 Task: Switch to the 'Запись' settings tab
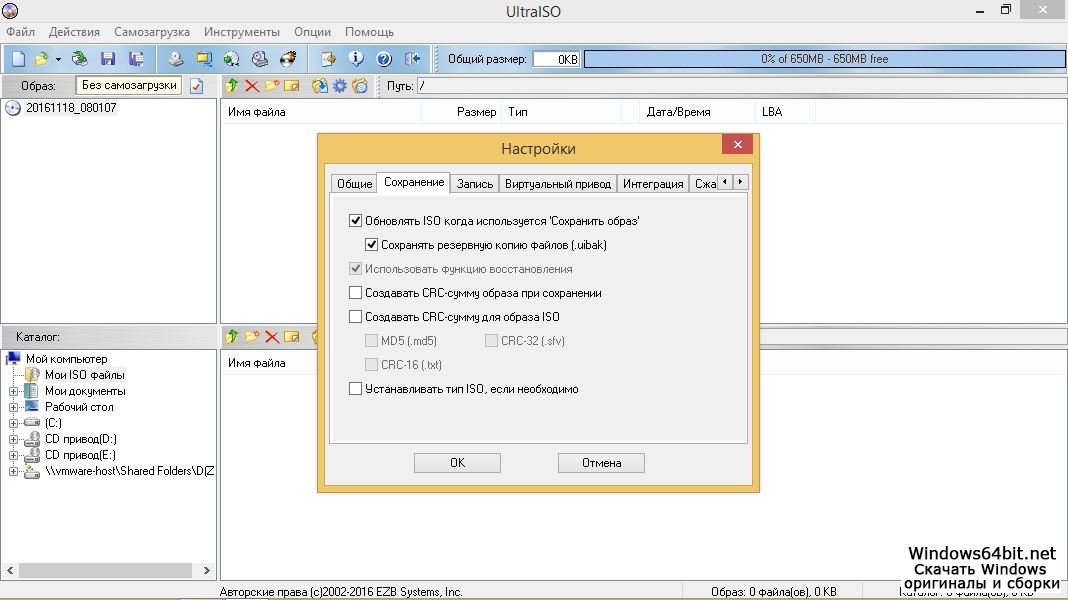coord(475,184)
